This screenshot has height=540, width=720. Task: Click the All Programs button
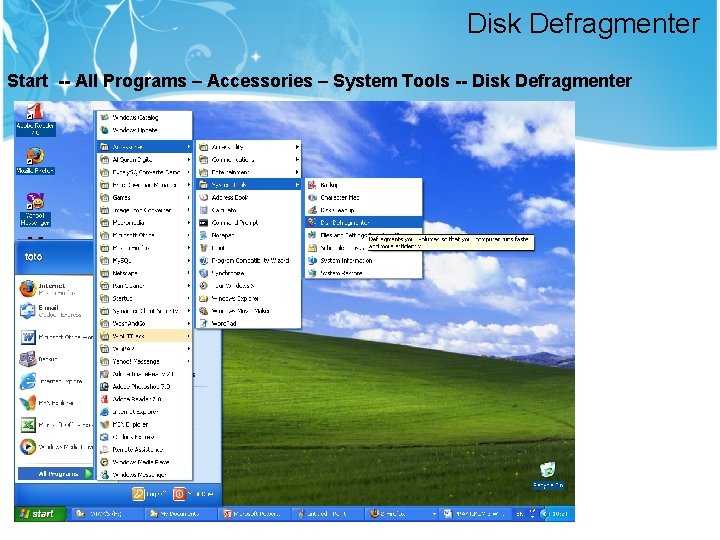pos(55,473)
